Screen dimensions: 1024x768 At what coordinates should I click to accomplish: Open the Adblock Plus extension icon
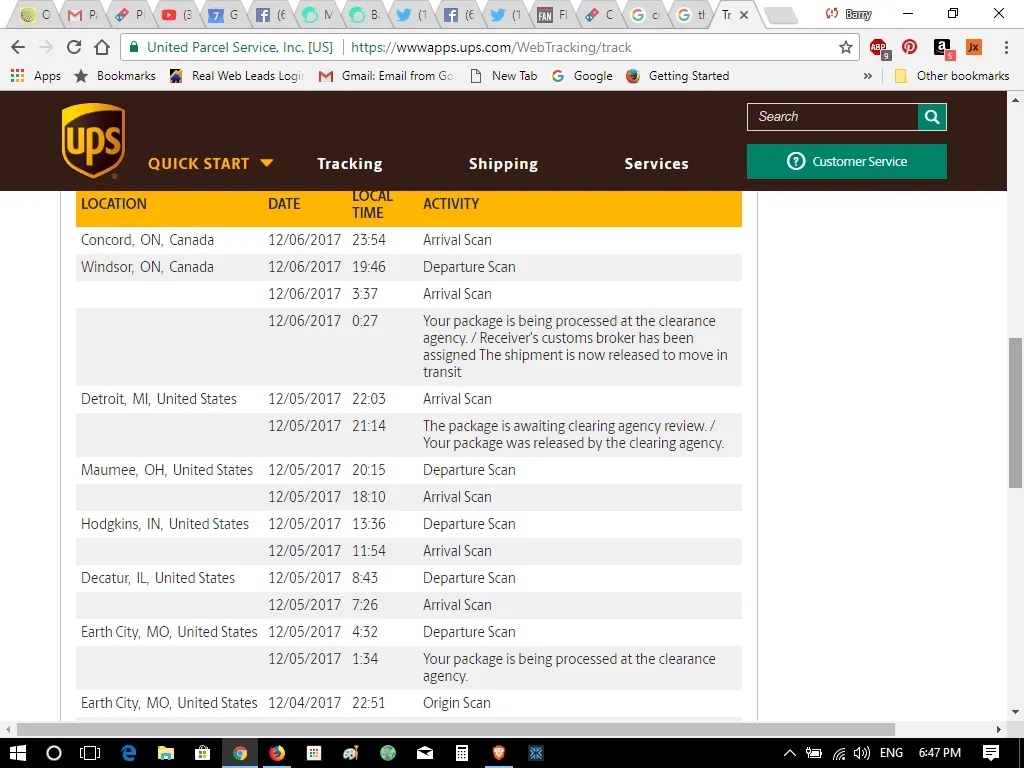pos(879,48)
